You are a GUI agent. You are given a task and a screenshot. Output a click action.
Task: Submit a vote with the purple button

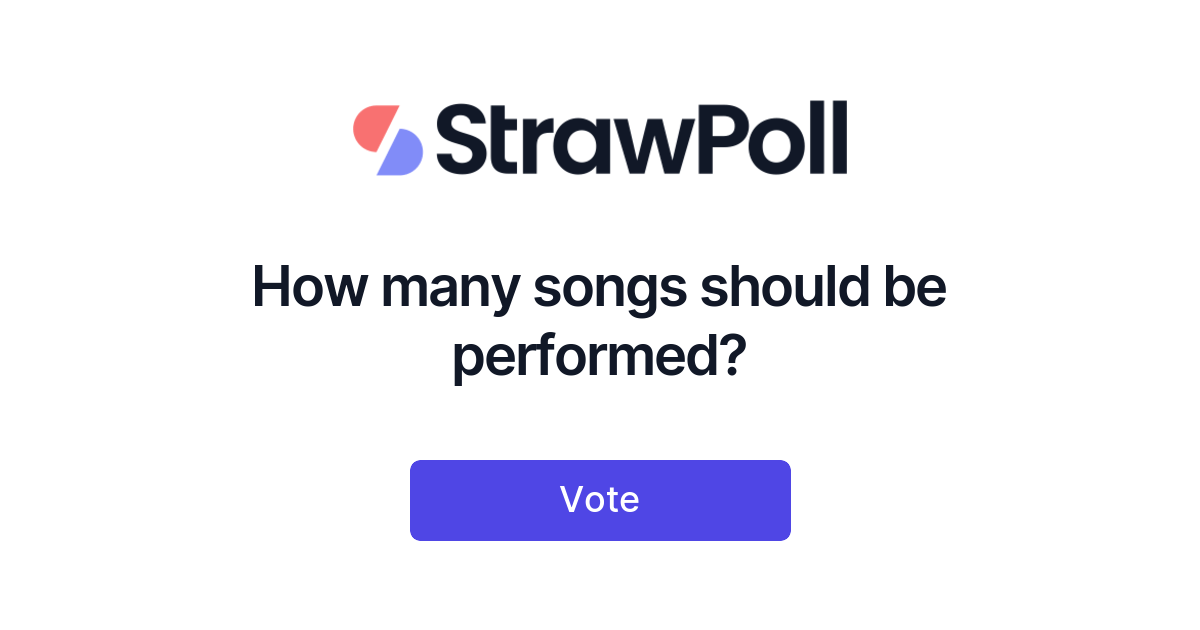click(x=600, y=500)
